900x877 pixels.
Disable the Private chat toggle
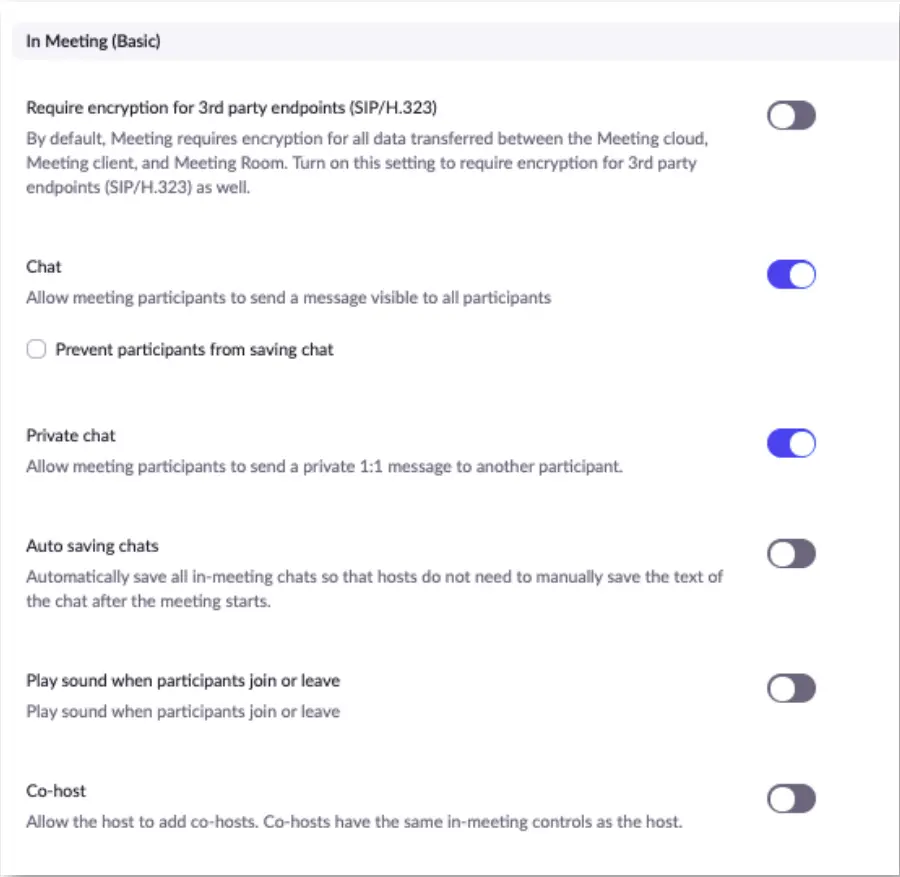(x=791, y=443)
